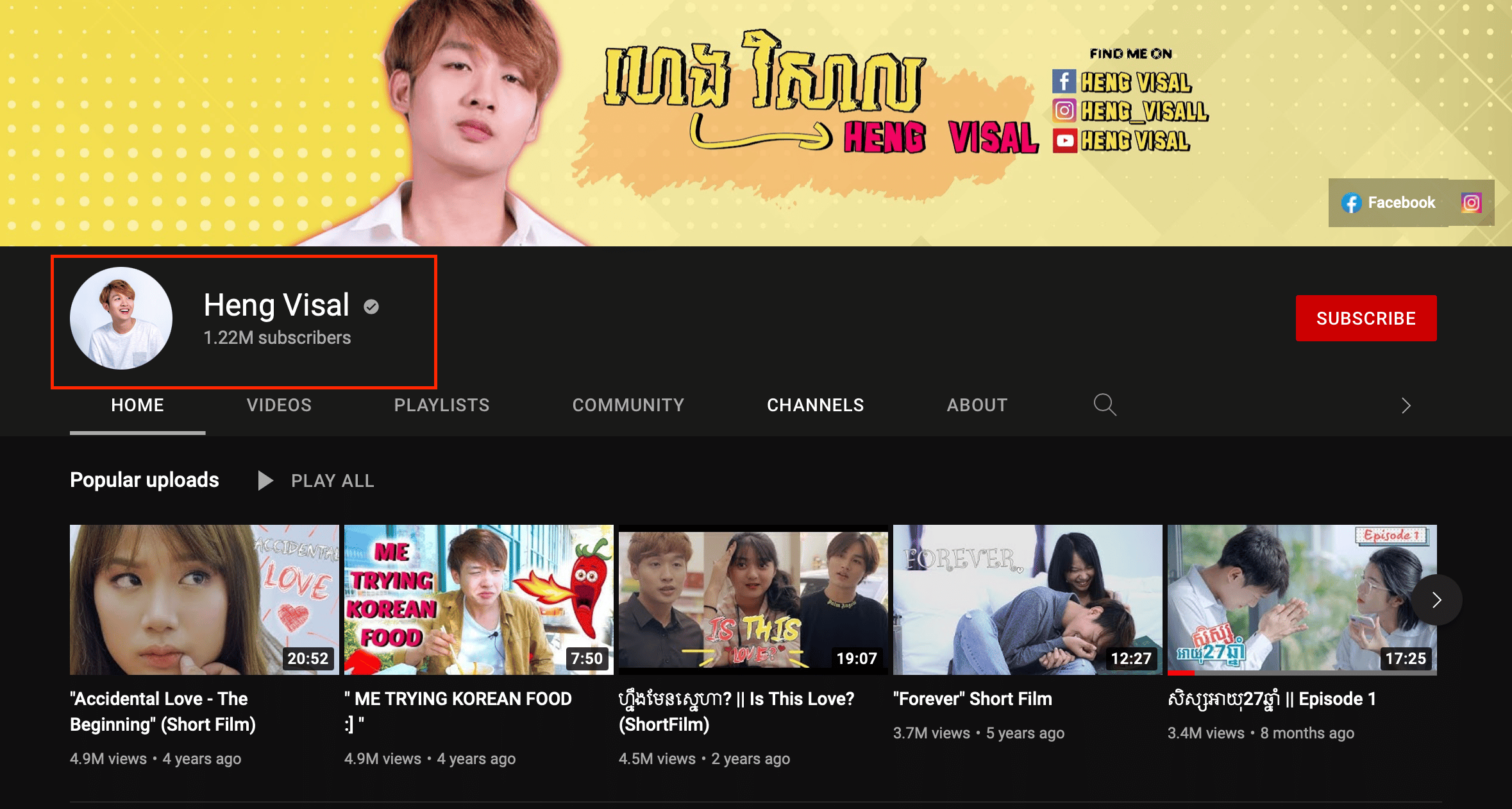The width and height of the screenshot is (1512, 809).
Task: Click the Episode 1 video red progress bar
Action: coord(1180,673)
